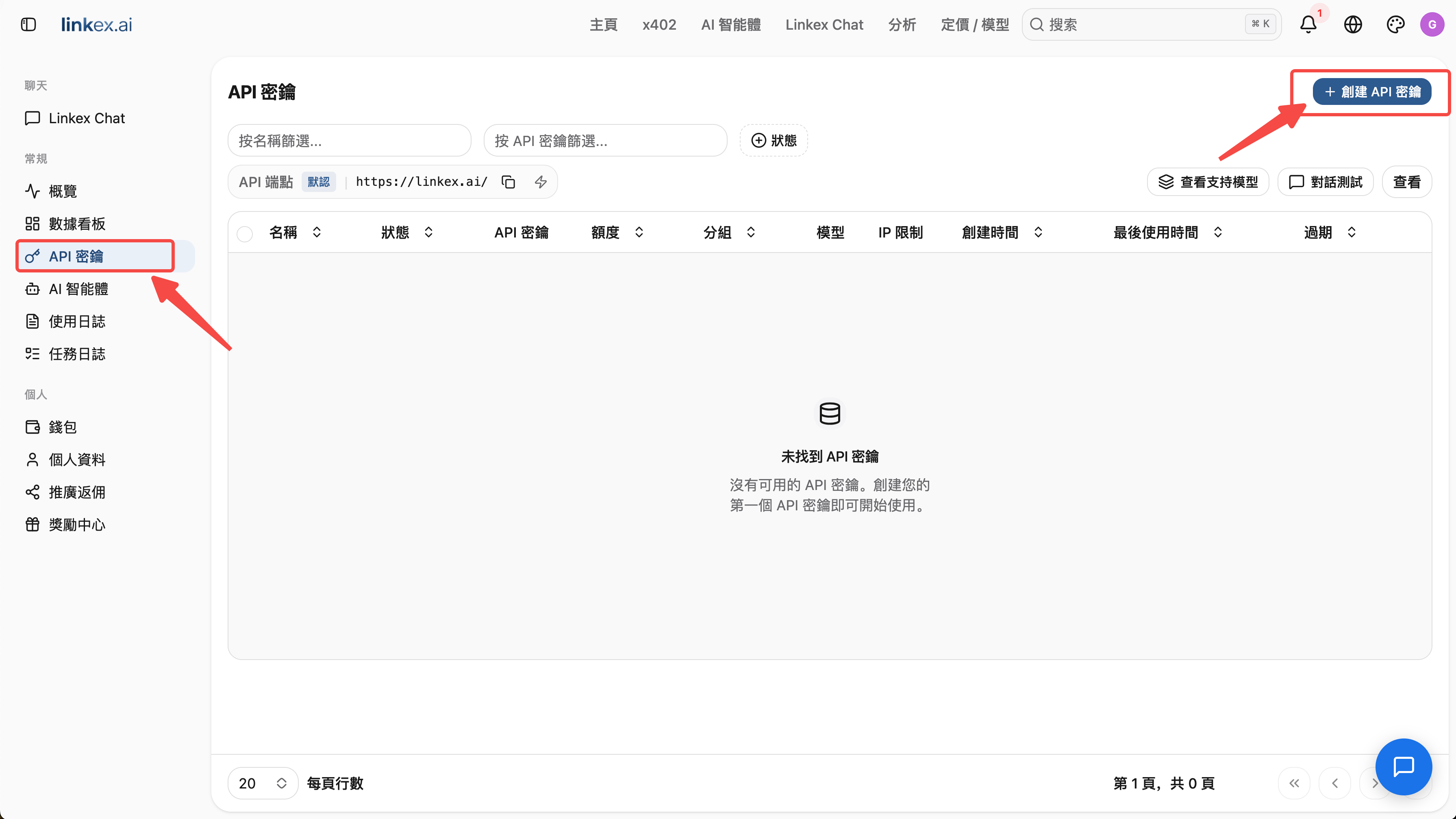
Task: Open x402 in top nav
Action: (x=659, y=24)
